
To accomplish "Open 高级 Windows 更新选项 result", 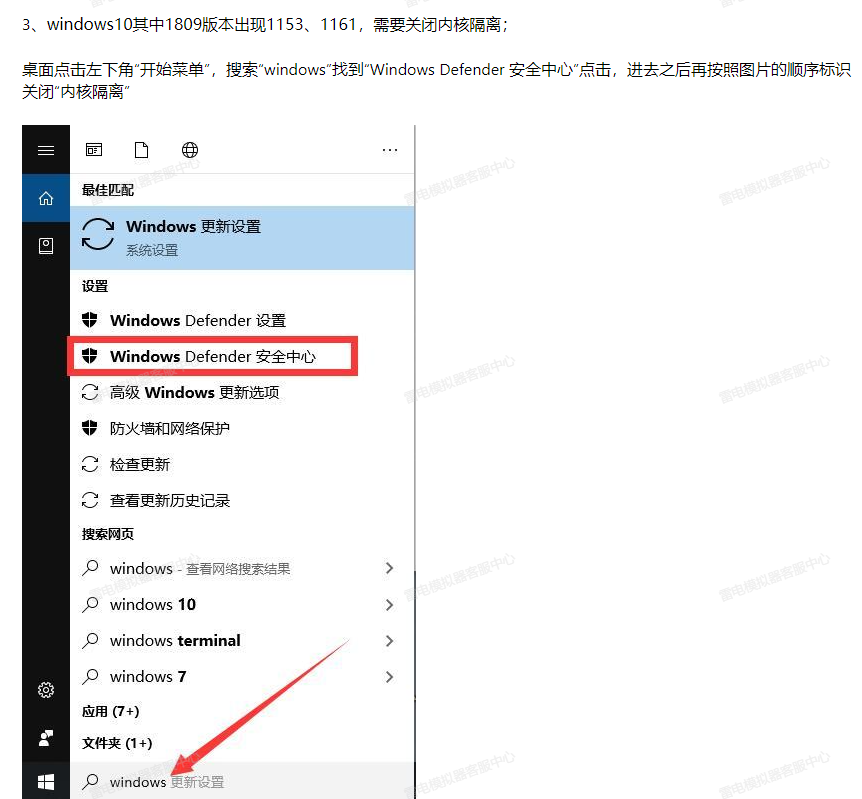I will pyautogui.click(x=242, y=392).
